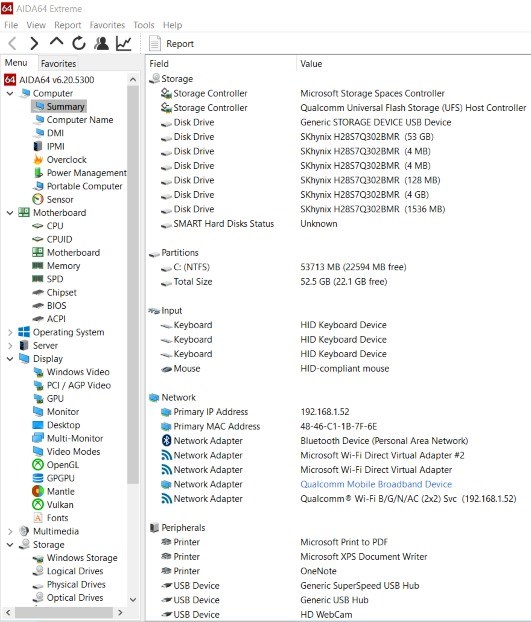Switch to the Menu tab
The image size is (531, 622).
click(x=16, y=63)
